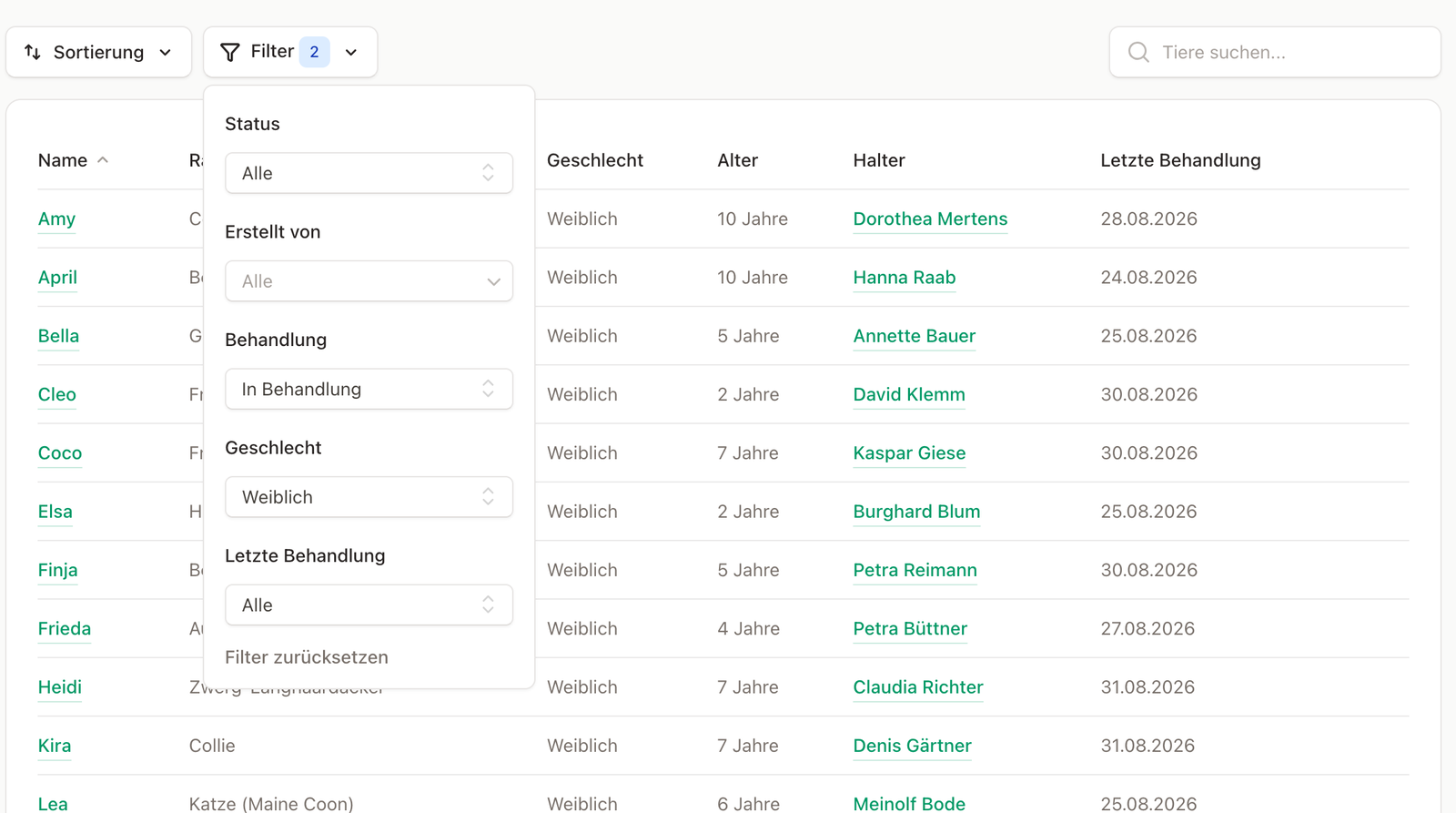The image size is (1456, 813).
Task: Open the Behandlung filter select
Action: click(369, 389)
